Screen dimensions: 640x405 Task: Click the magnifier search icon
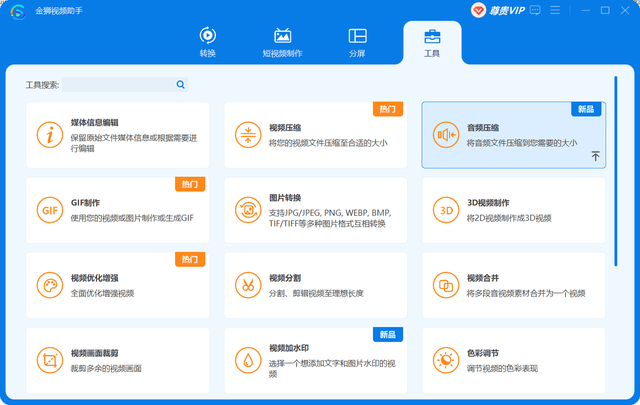[x=180, y=85]
